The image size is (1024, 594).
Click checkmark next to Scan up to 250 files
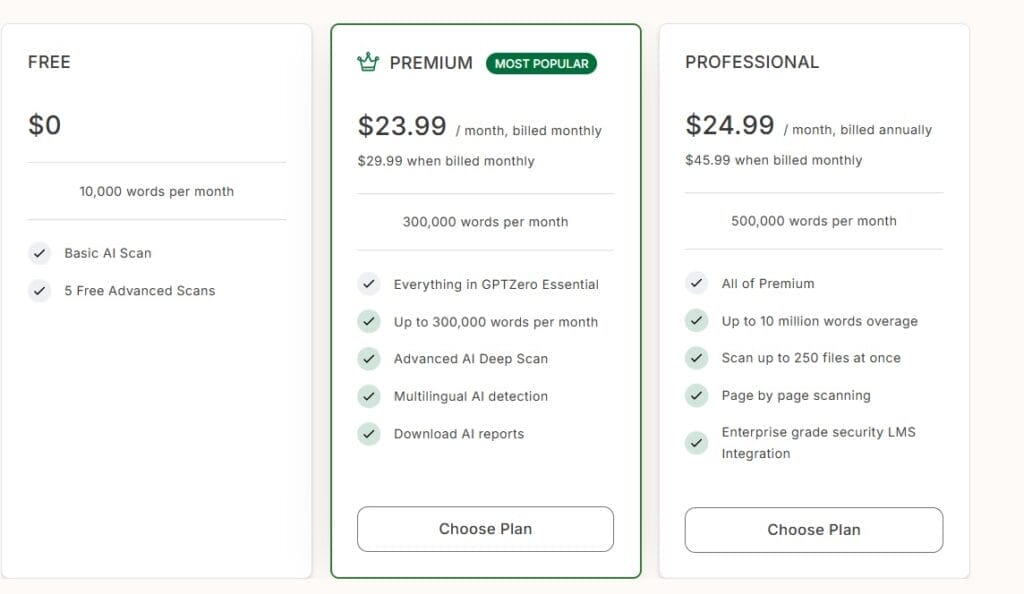pos(696,358)
